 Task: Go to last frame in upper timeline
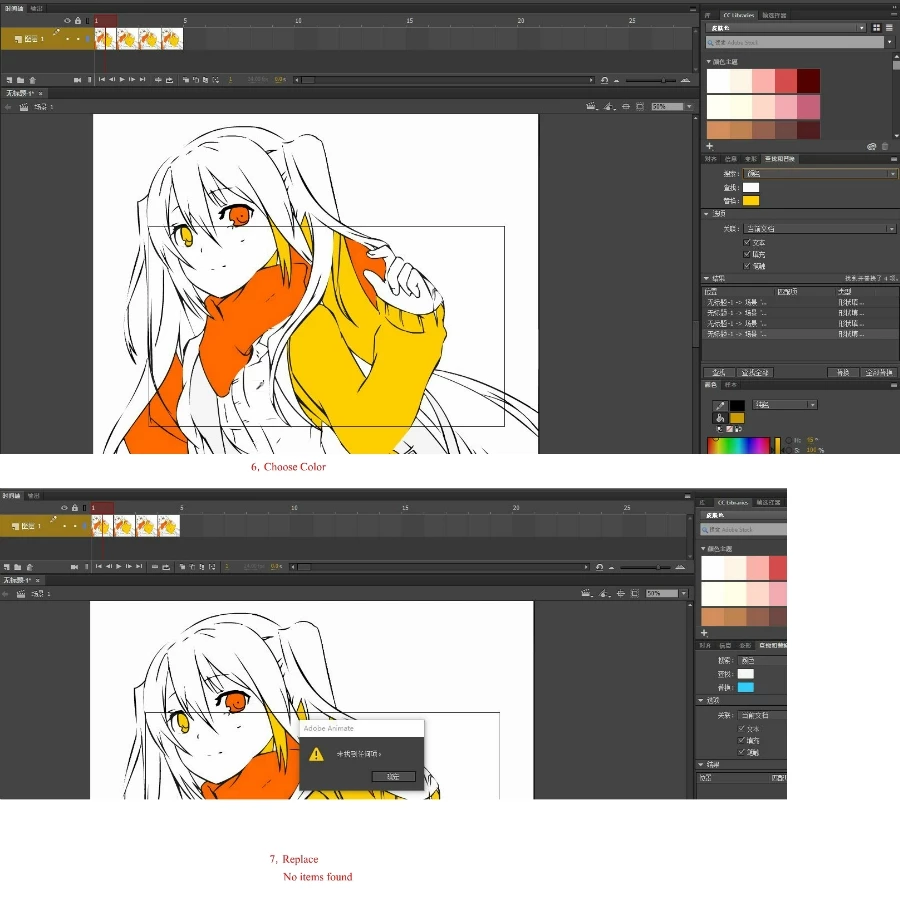point(142,80)
